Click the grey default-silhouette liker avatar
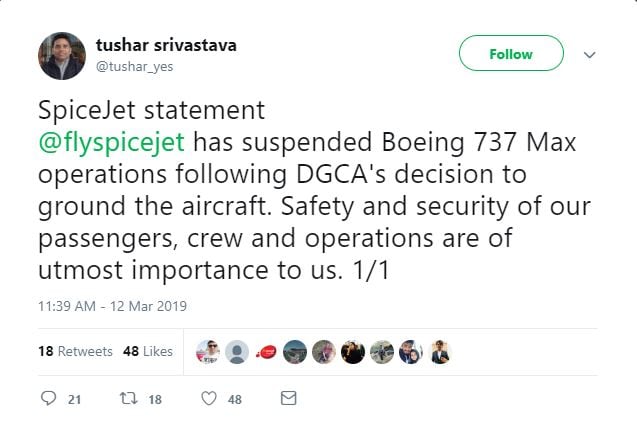The image size is (637, 424). (237, 351)
